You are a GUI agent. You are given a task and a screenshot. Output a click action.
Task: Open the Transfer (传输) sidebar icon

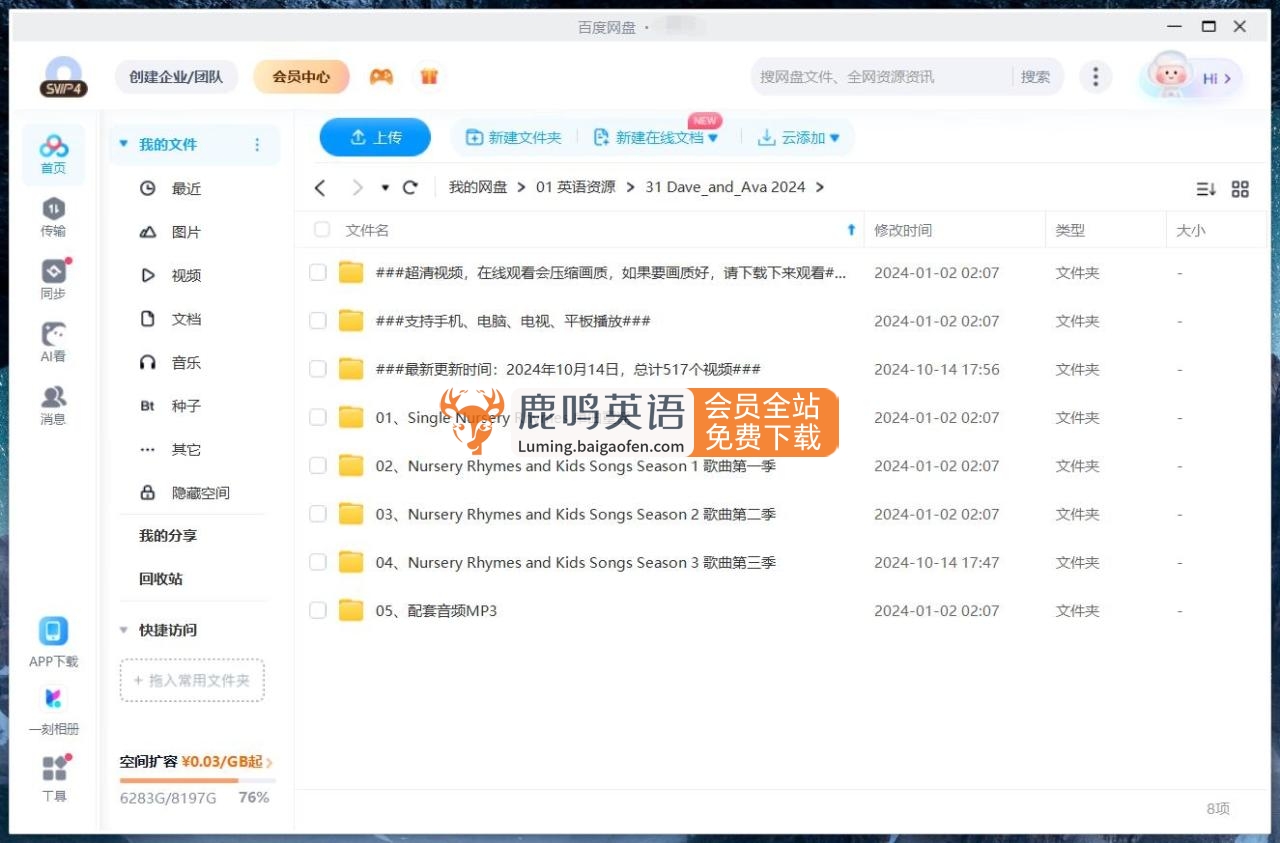pos(54,217)
